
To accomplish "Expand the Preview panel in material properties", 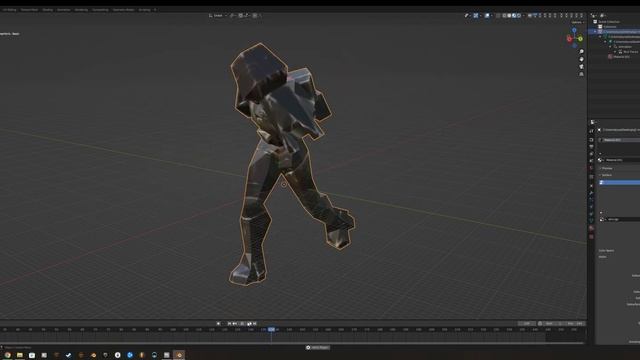I will click(607, 168).
